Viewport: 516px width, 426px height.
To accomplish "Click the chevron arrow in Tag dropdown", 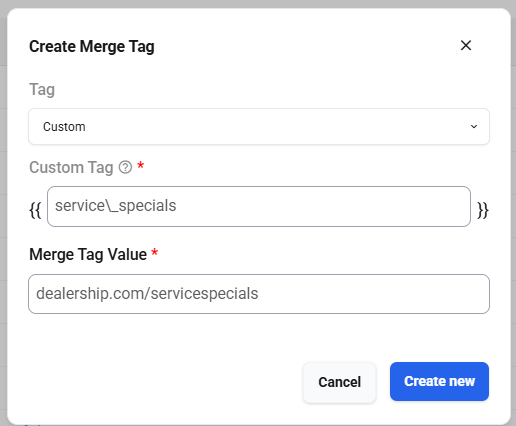I will click(474, 127).
